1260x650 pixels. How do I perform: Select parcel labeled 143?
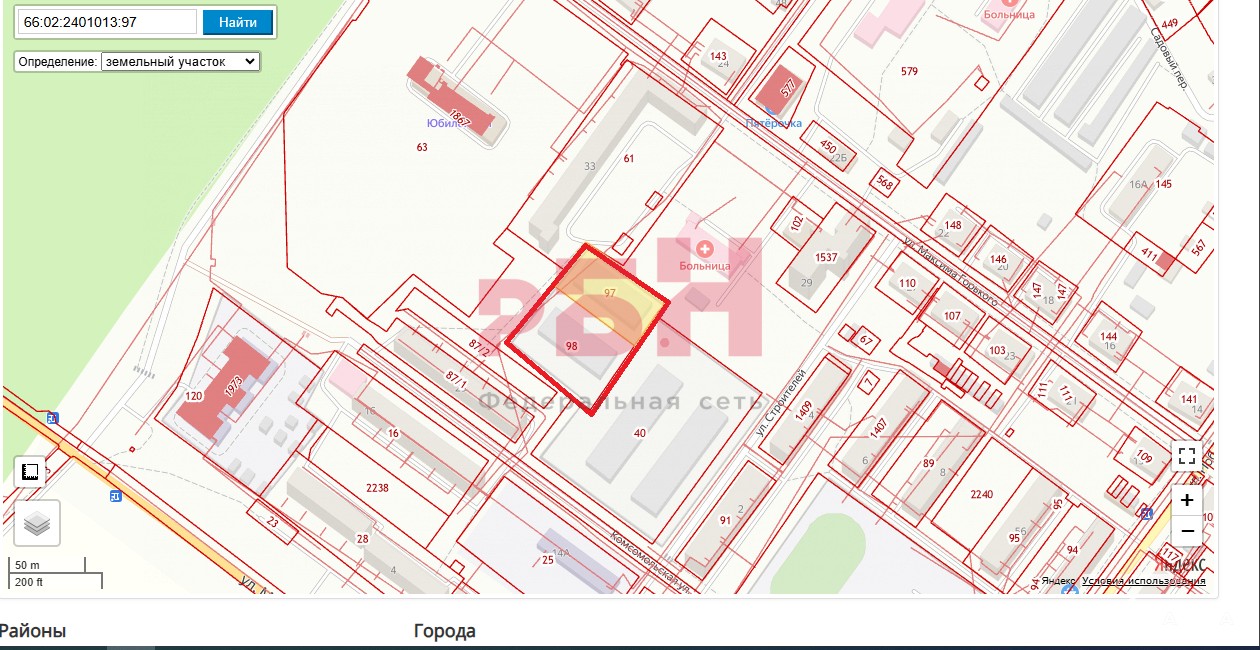click(x=718, y=56)
